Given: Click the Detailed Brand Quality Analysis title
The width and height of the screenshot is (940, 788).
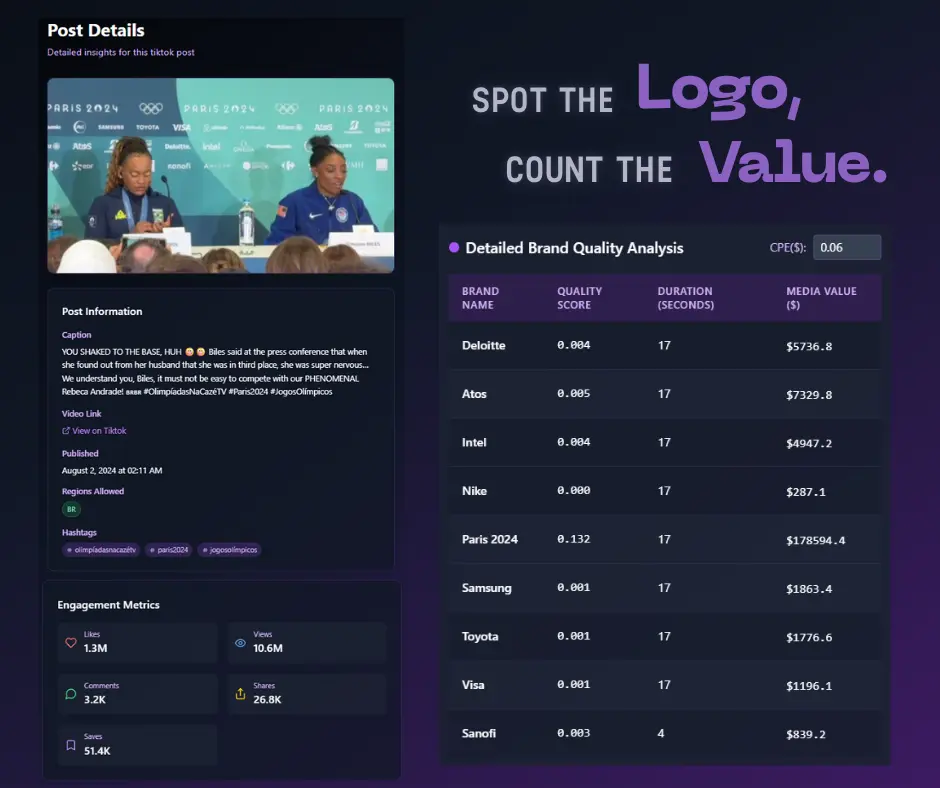Looking at the screenshot, I should click(x=574, y=248).
